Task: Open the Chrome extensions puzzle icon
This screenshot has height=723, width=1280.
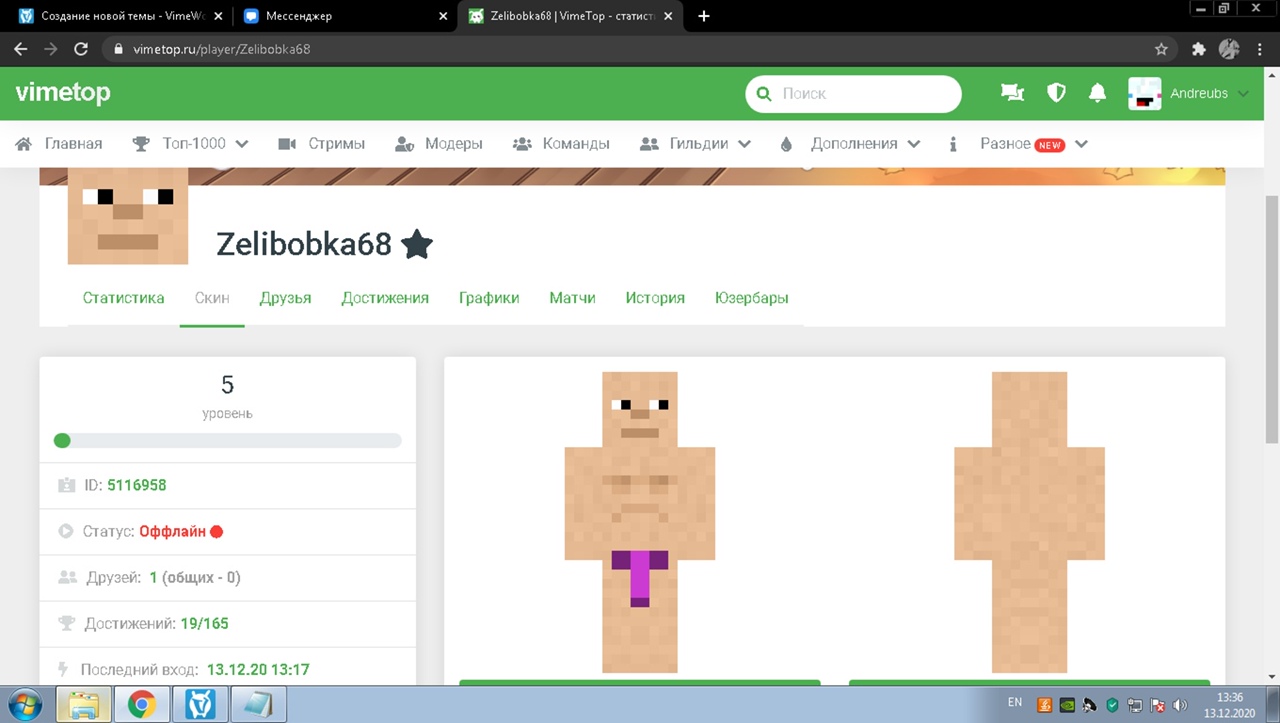Action: tap(1199, 48)
